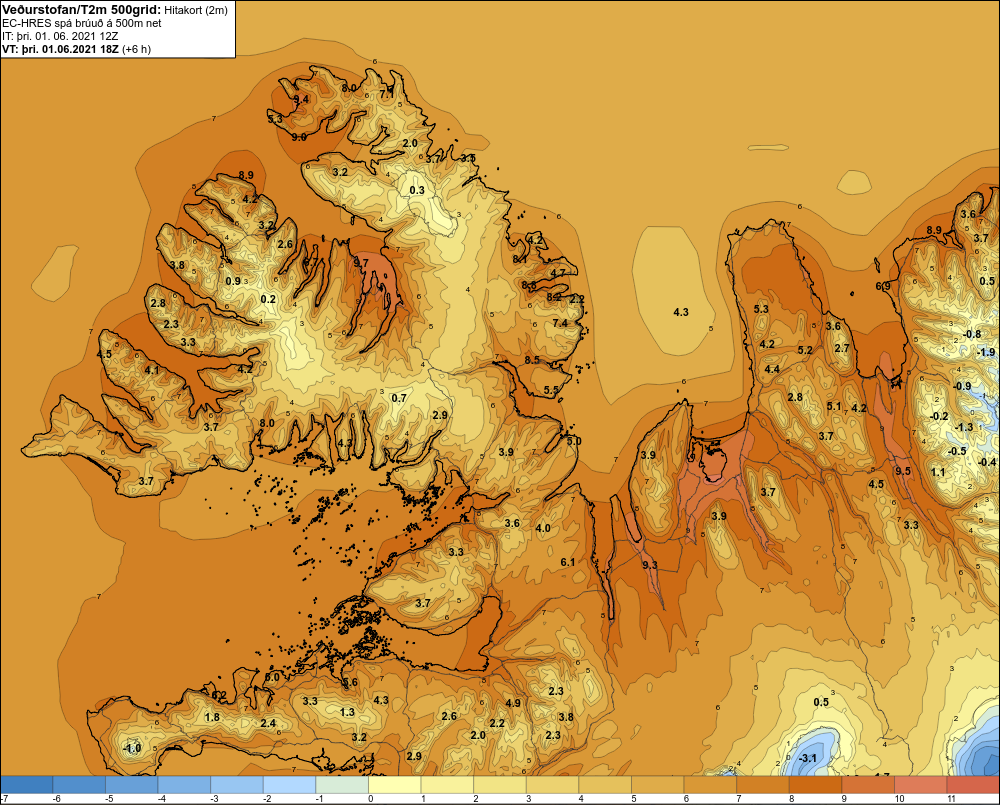Click the '9.5' temperature value
This screenshot has height=805, width=1000.
(903, 471)
